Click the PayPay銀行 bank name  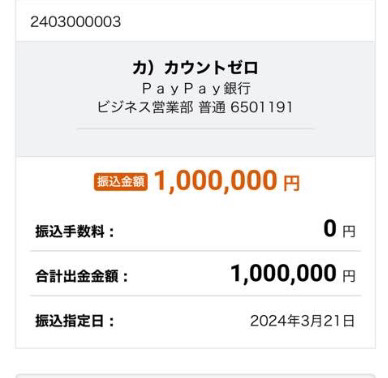[x=196, y=89]
